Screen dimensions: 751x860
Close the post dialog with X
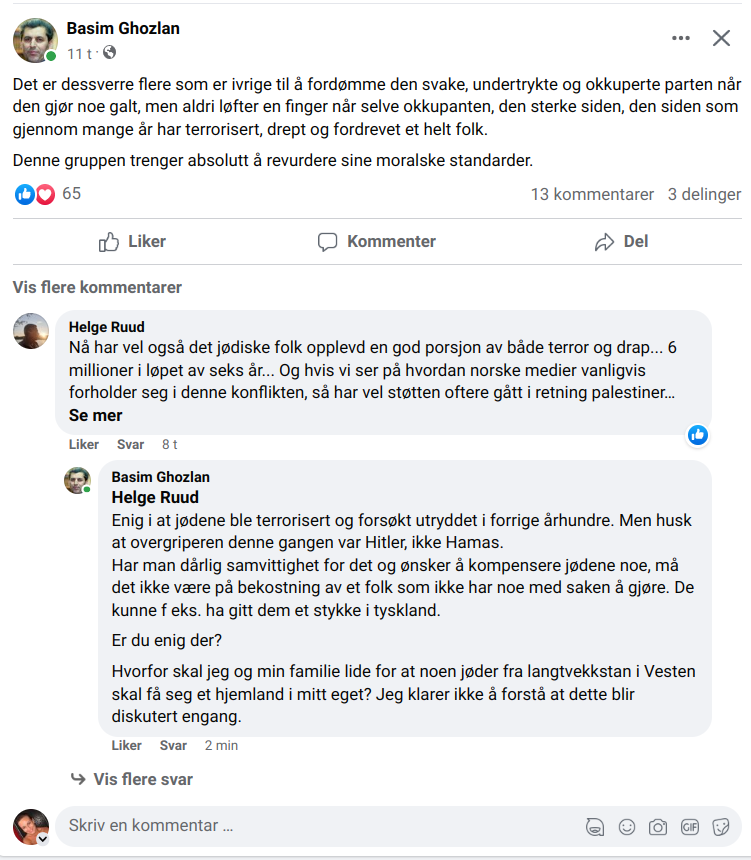[721, 38]
